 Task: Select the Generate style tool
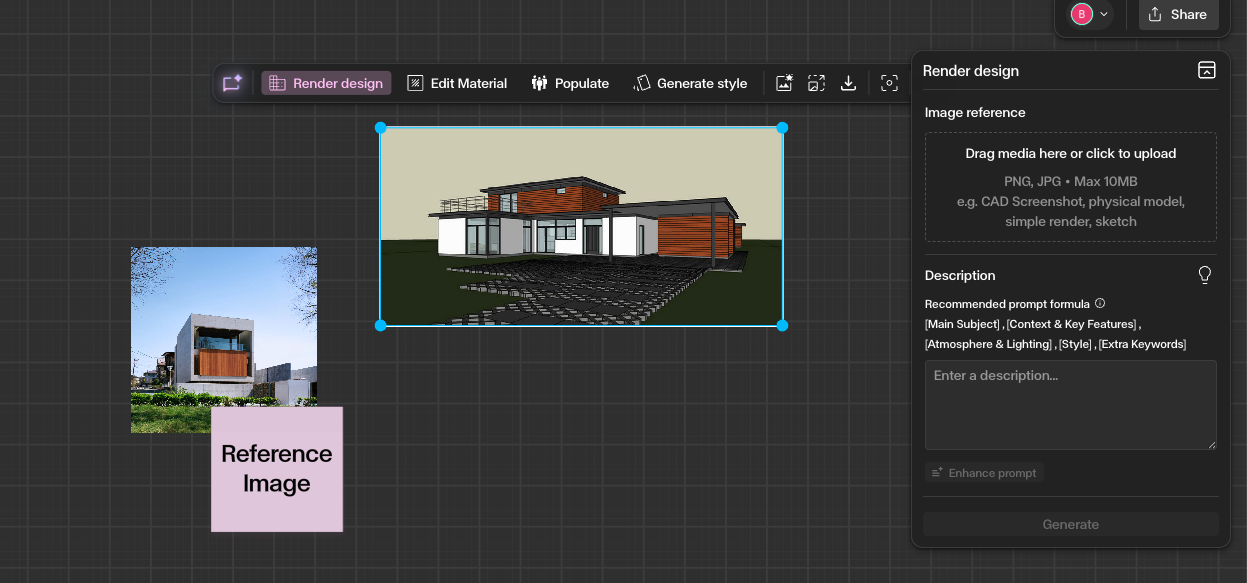pos(690,83)
